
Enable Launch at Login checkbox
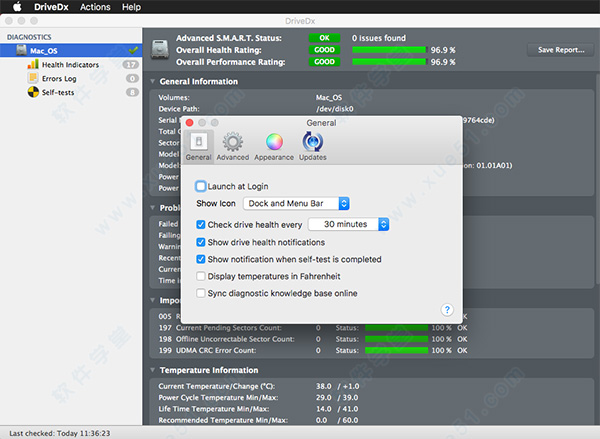[201, 186]
